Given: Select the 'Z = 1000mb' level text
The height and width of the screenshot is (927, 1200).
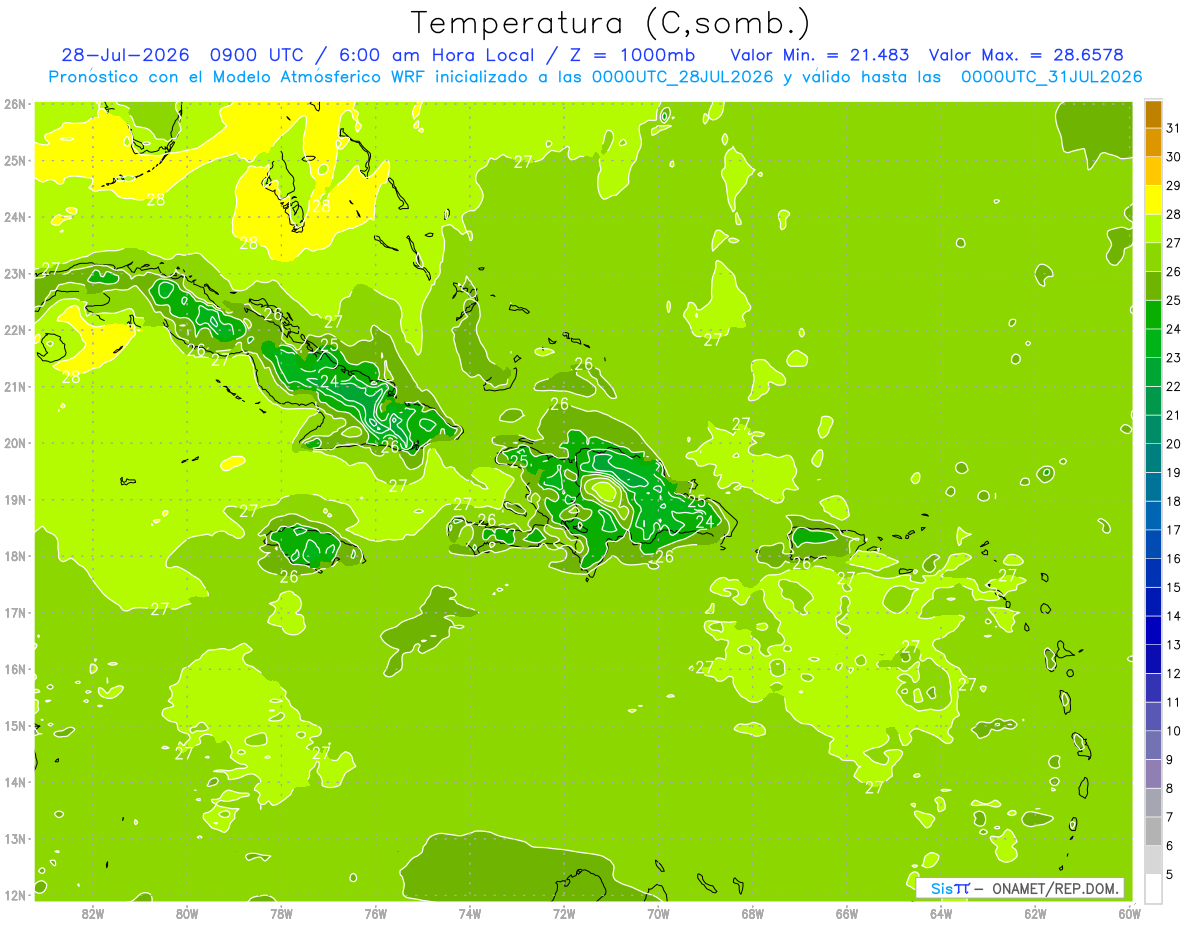Looking at the screenshot, I should [x=635, y=55].
